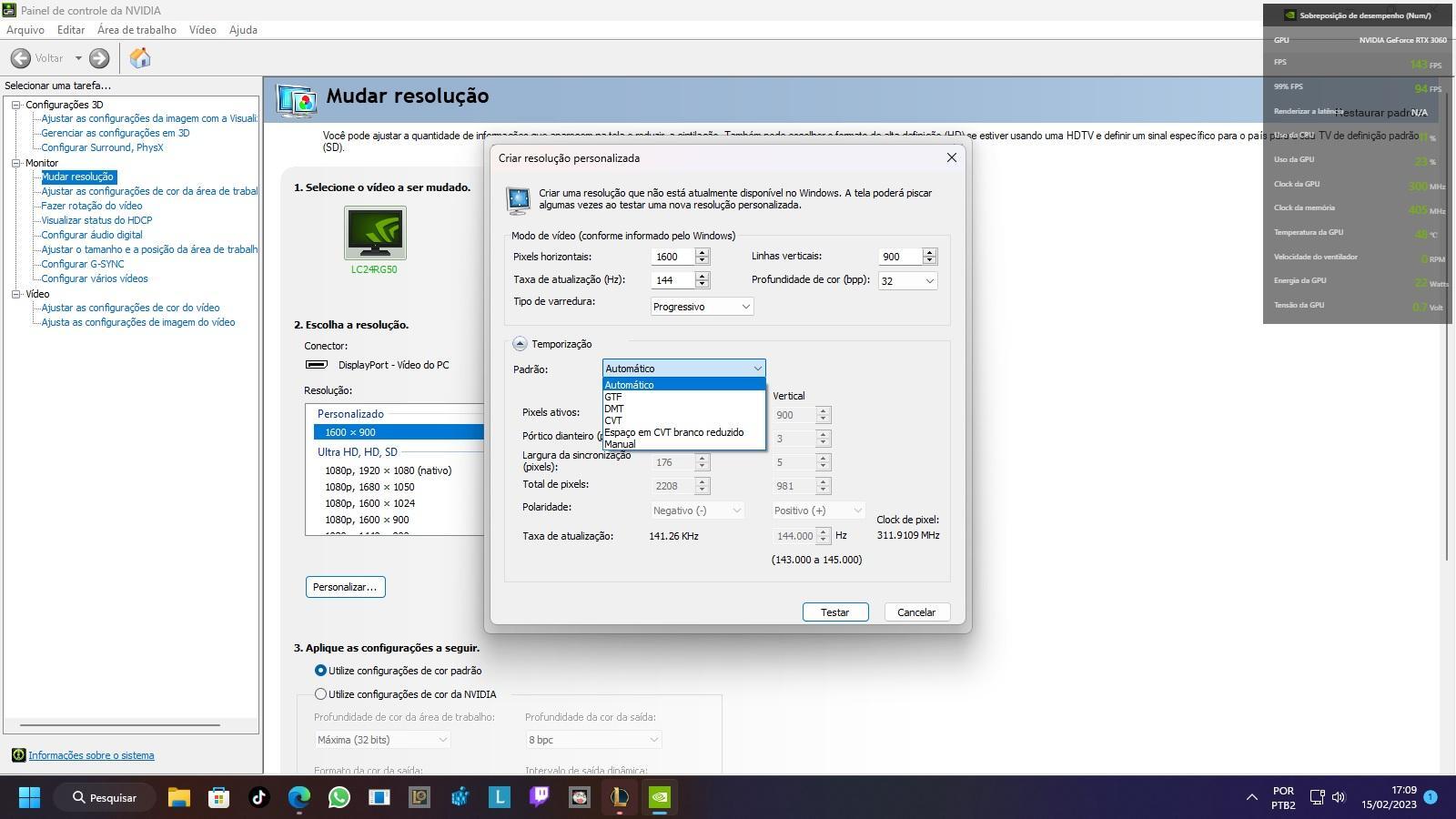This screenshot has height=819, width=1456.
Task: Open WhatsApp from taskbar
Action: (x=339, y=798)
